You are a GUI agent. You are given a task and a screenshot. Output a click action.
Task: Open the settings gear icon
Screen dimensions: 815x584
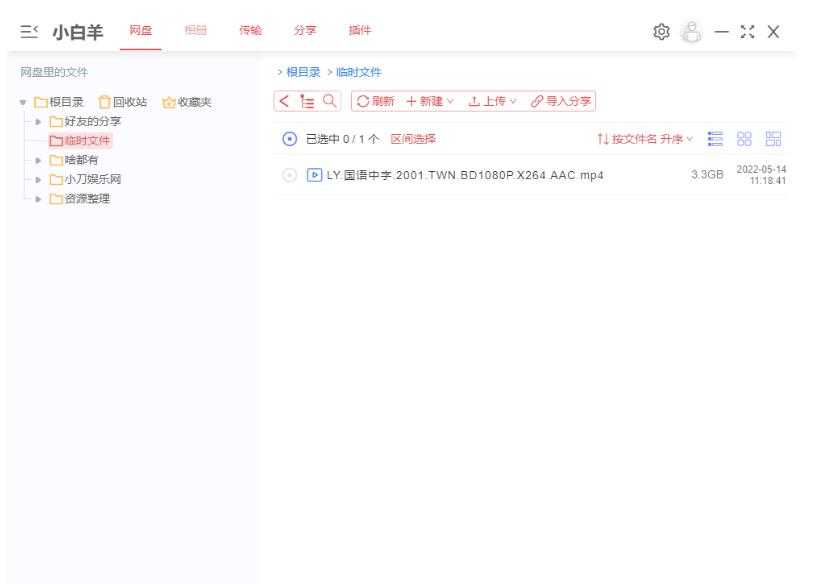[x=660, y=30]
